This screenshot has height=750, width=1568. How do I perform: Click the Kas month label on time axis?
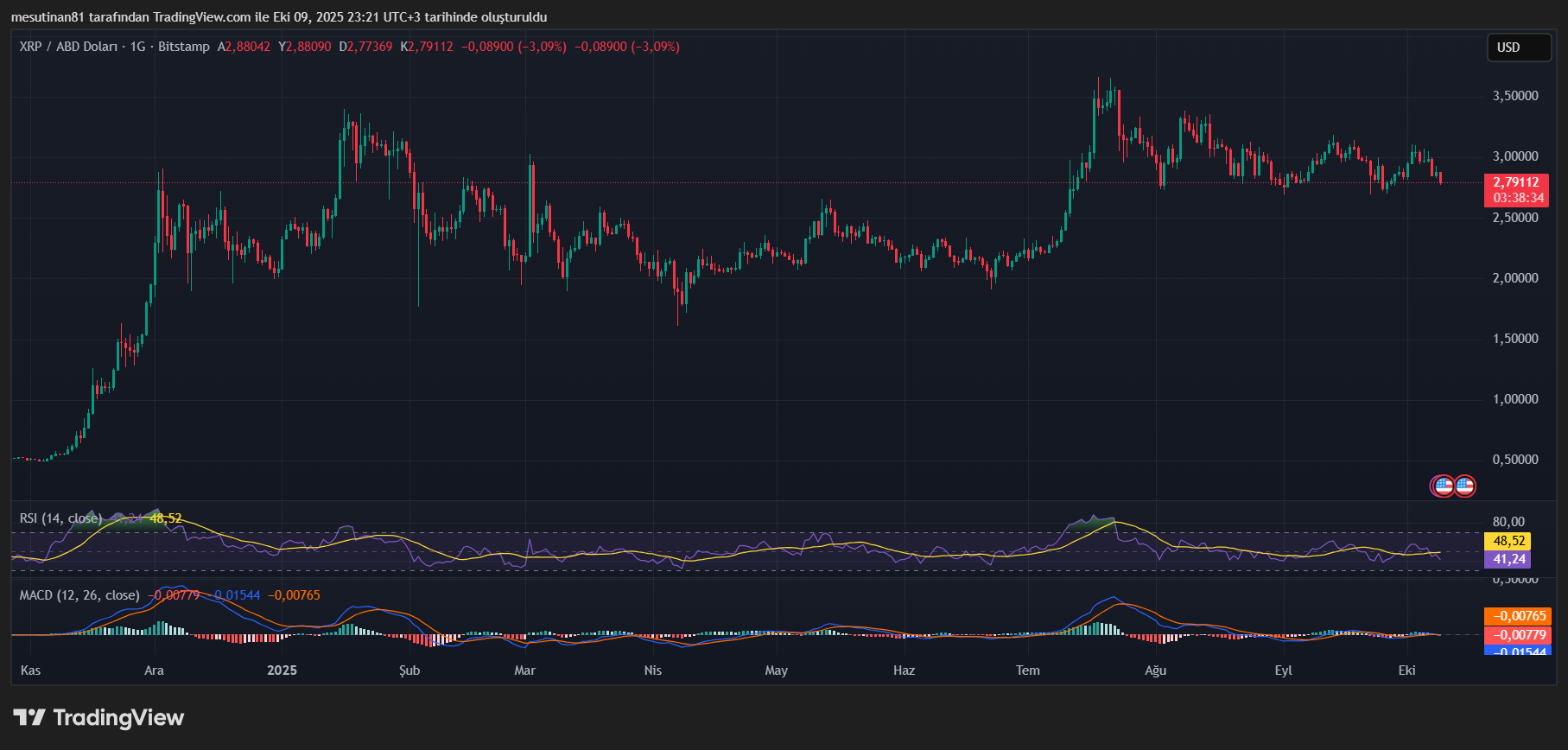pyautogui.click(x=30, y=671)
